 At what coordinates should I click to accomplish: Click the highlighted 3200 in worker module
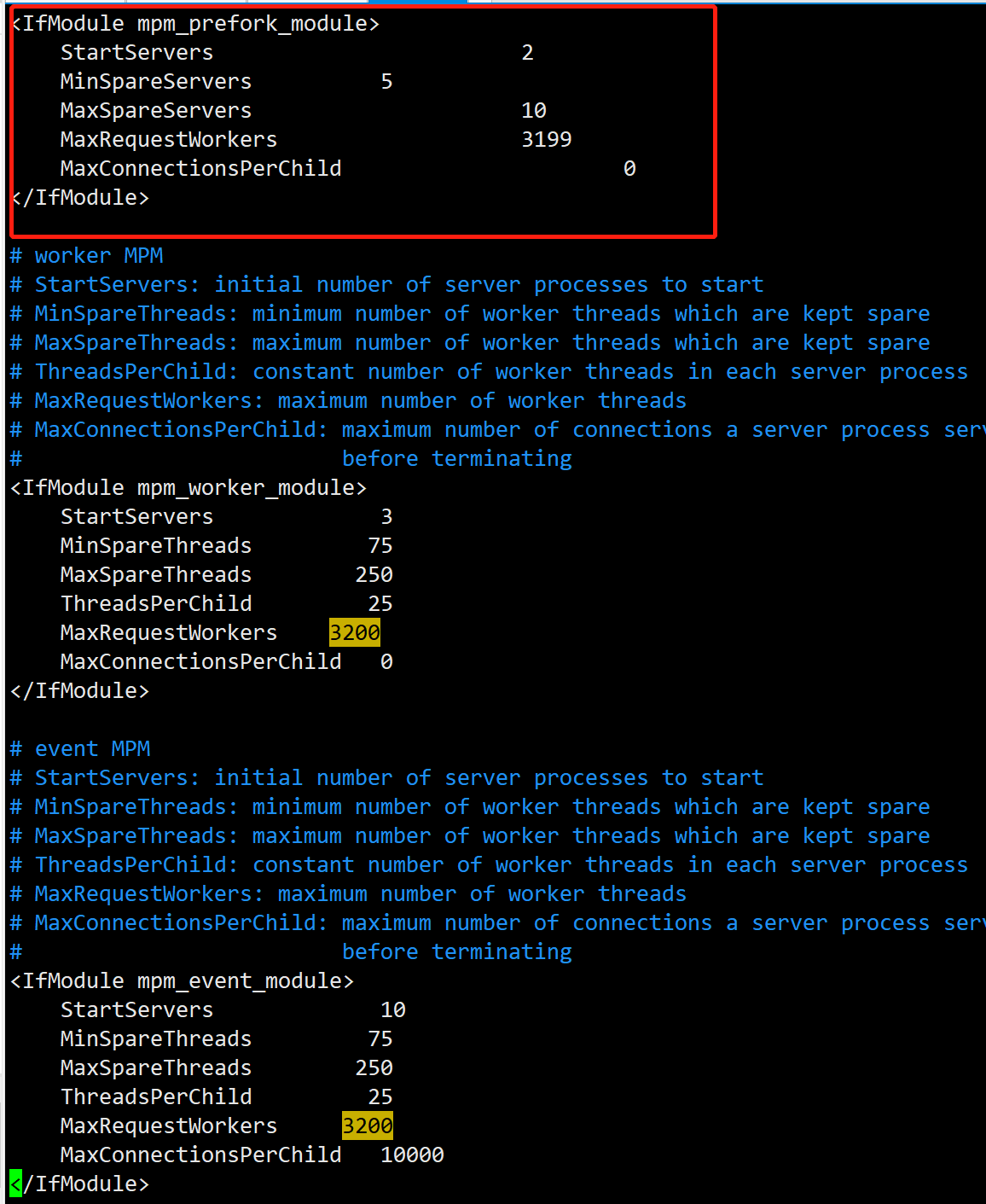[355, 632]
